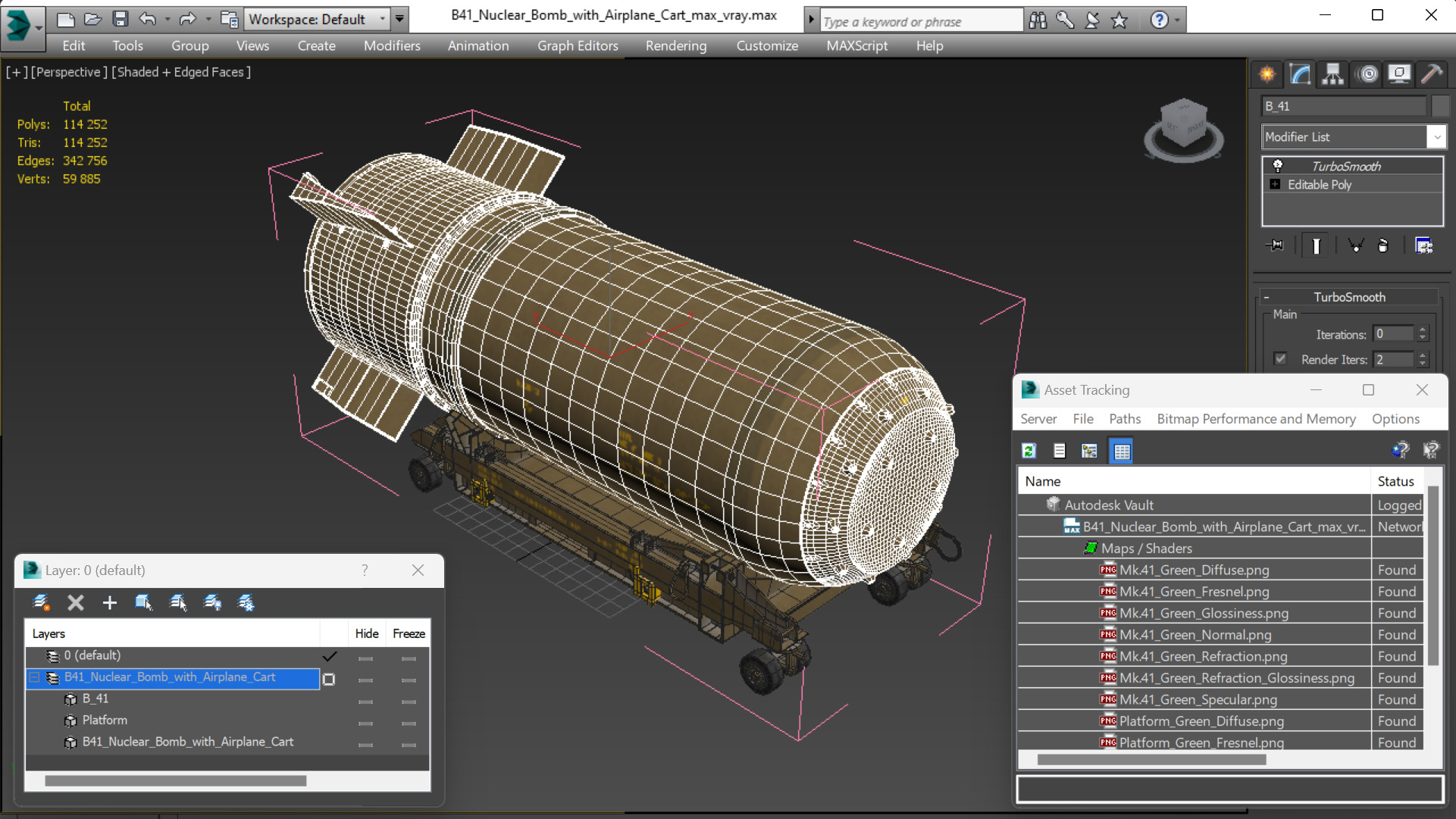Click the Bitmap Performance and Memory tab
Viewport: 1456px width, 819px height.
tap(1255, 418)
